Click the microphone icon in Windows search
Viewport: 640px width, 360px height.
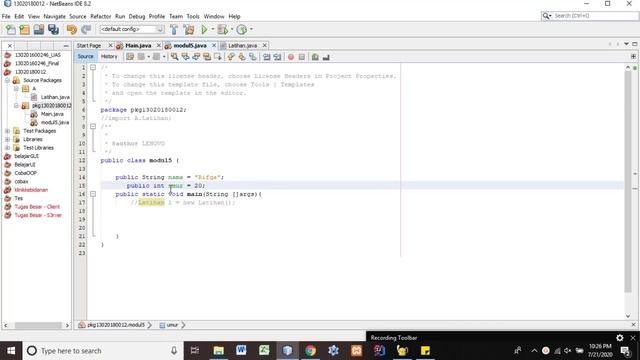tap(174, 351)
